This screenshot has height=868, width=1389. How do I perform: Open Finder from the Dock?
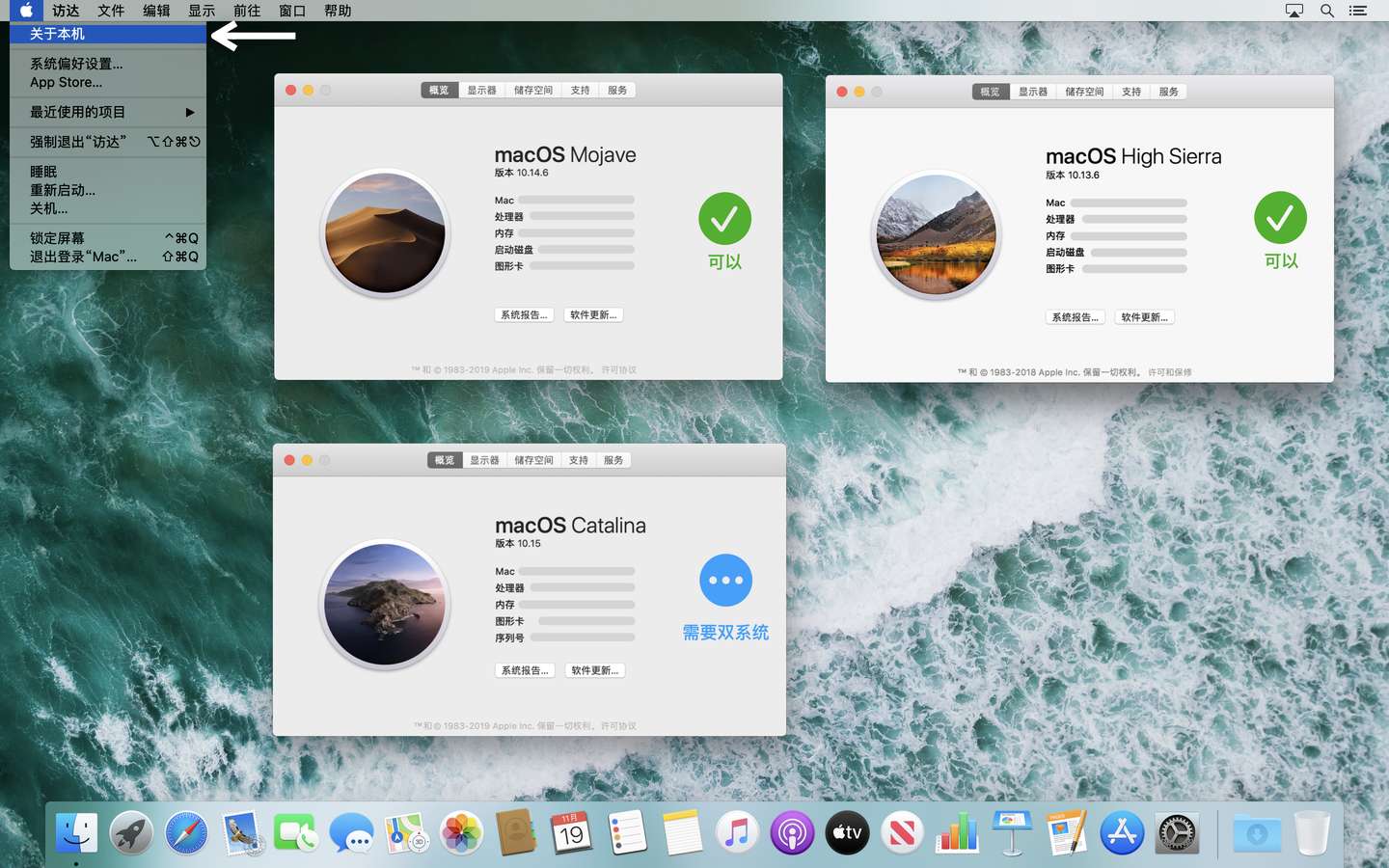[x=76, y=832]
